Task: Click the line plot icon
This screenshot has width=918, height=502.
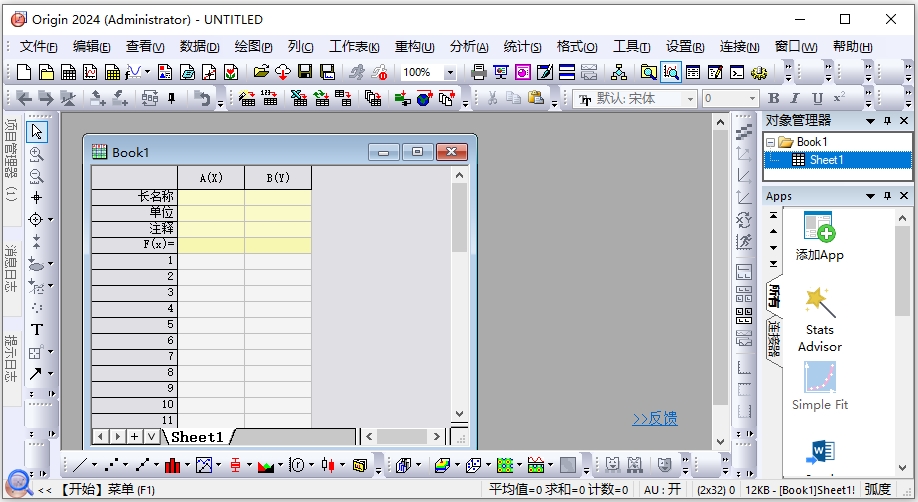Action: tap(80, 466)
